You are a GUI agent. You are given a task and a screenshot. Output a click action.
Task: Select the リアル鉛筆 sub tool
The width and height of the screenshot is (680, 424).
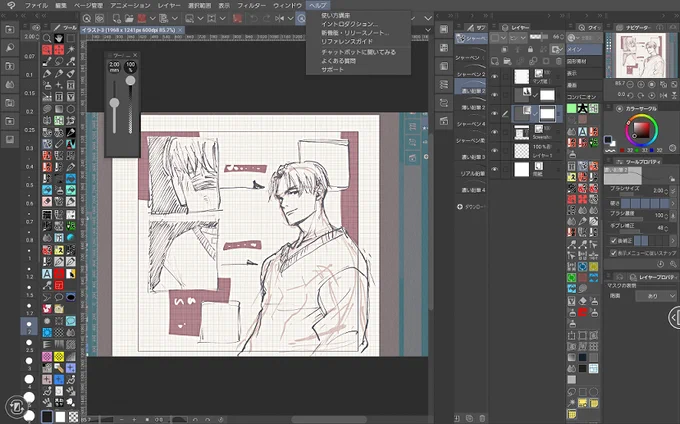[x=471, y=169]
